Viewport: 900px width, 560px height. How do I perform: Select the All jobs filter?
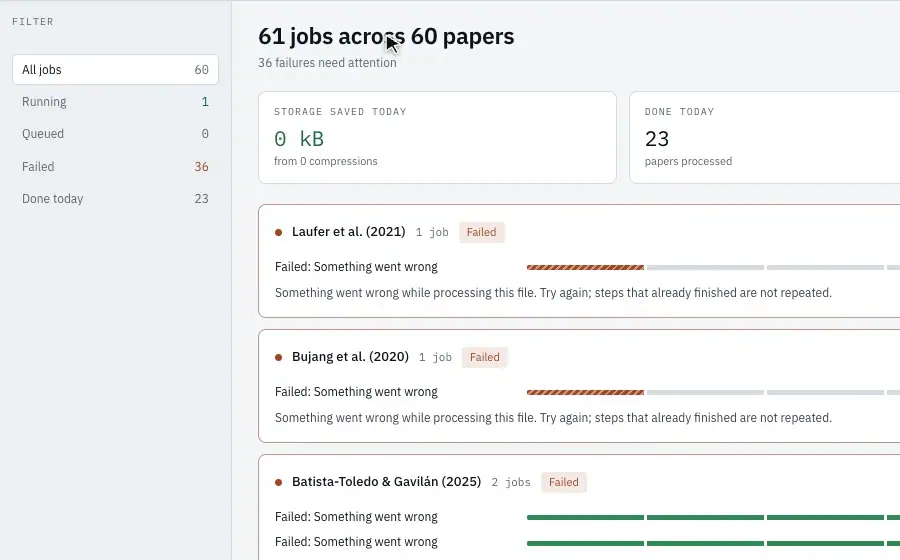point(115,69)
